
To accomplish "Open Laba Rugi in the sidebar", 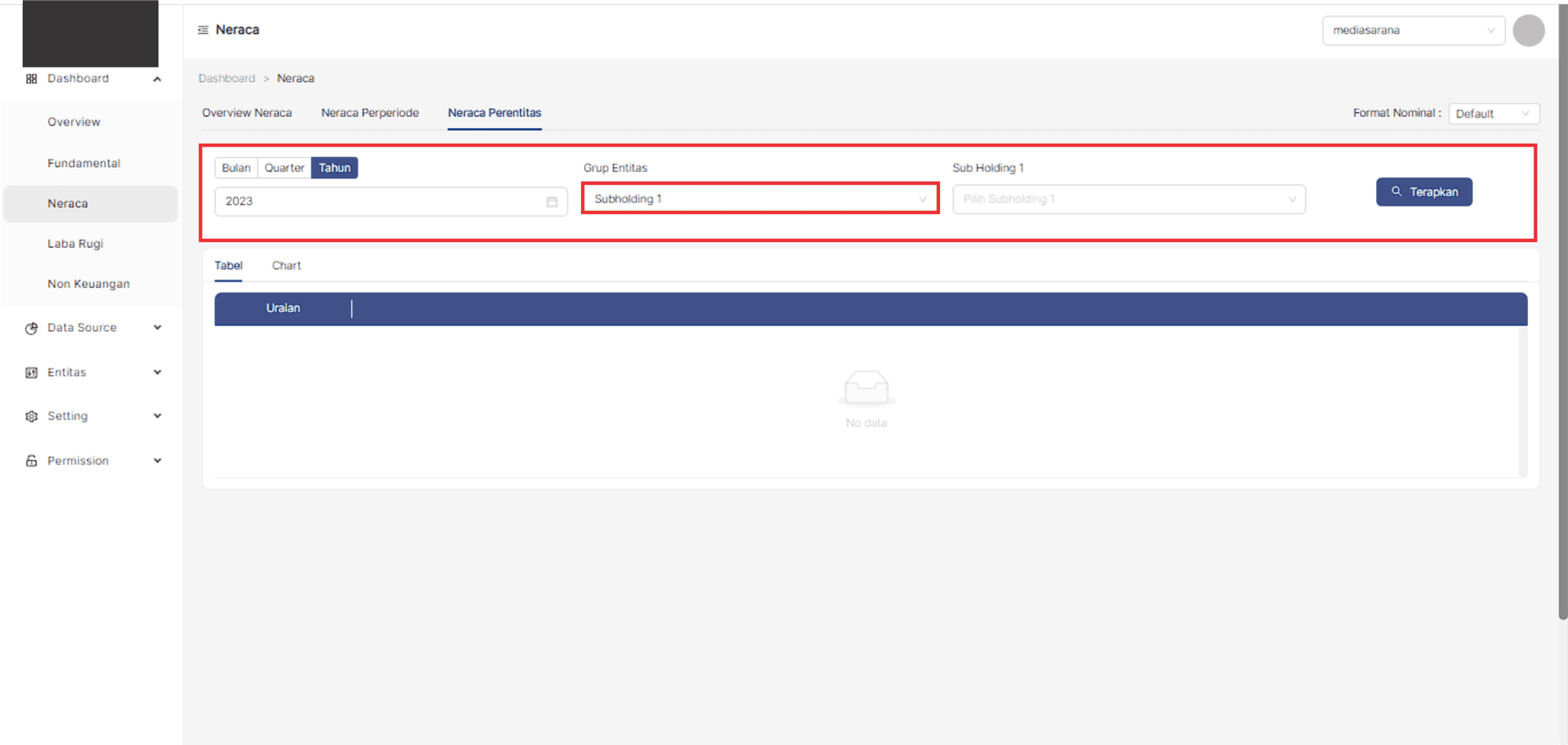I will (x=75, y=244).
